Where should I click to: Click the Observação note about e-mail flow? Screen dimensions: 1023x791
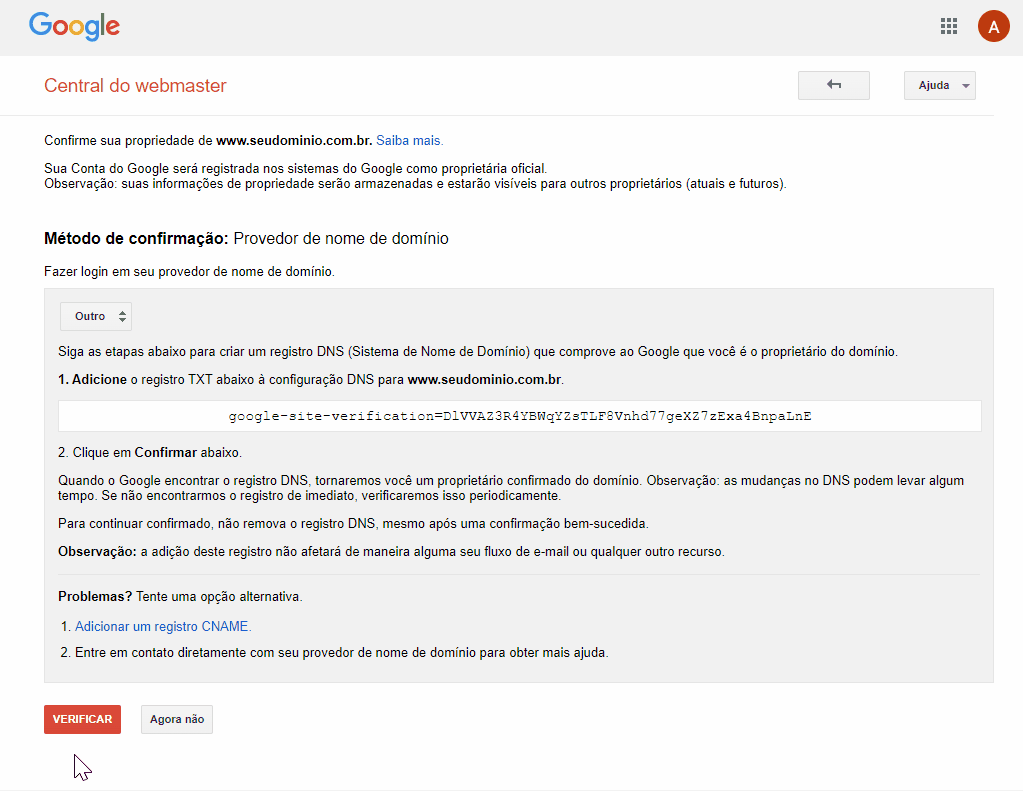pyautogui.click(x=391, y=551)
